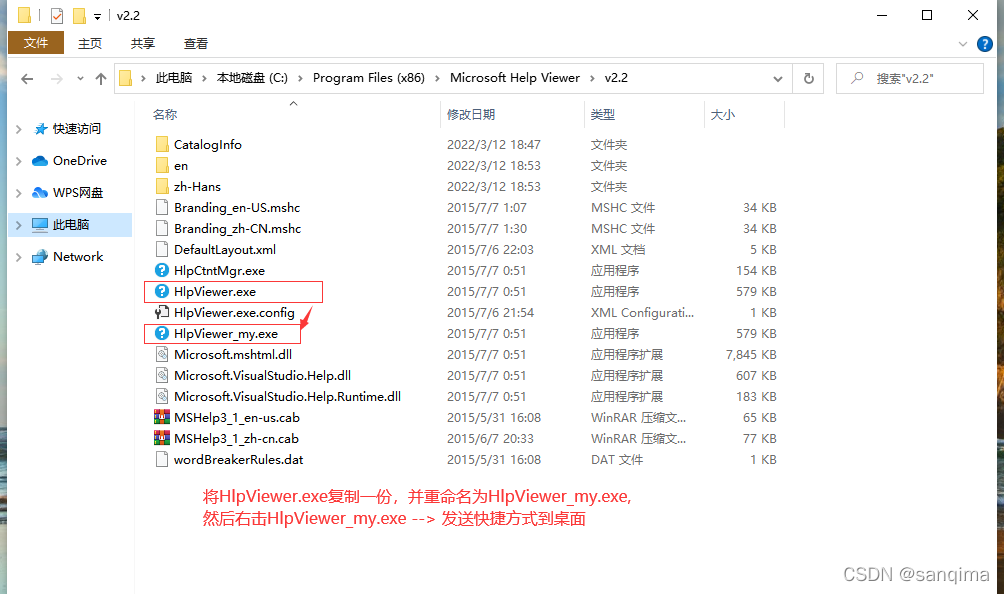Viewport: 1004px width, 594px height.
Task: Expand OneDrive tree node
Action: [x=19, y=161]
